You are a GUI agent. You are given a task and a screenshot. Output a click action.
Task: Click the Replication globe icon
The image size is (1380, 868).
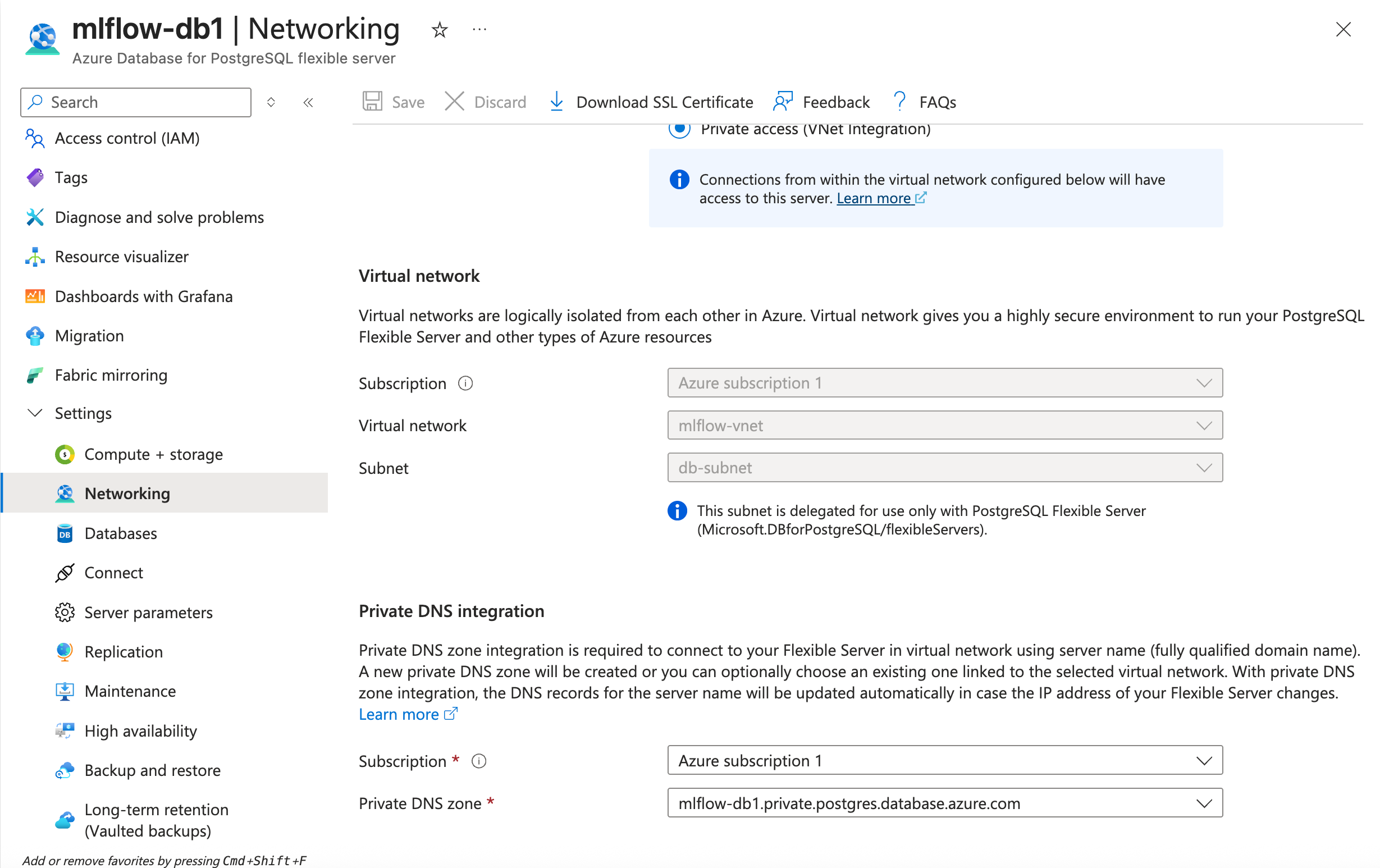click(x=64, y=651)
